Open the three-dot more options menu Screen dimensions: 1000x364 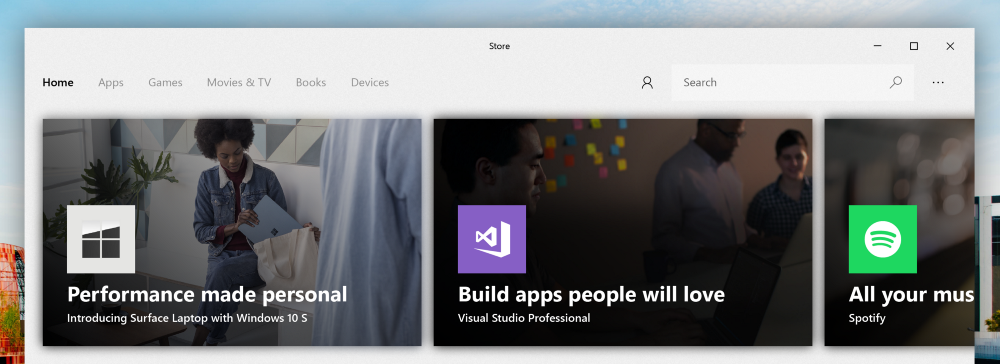[938, 82]
